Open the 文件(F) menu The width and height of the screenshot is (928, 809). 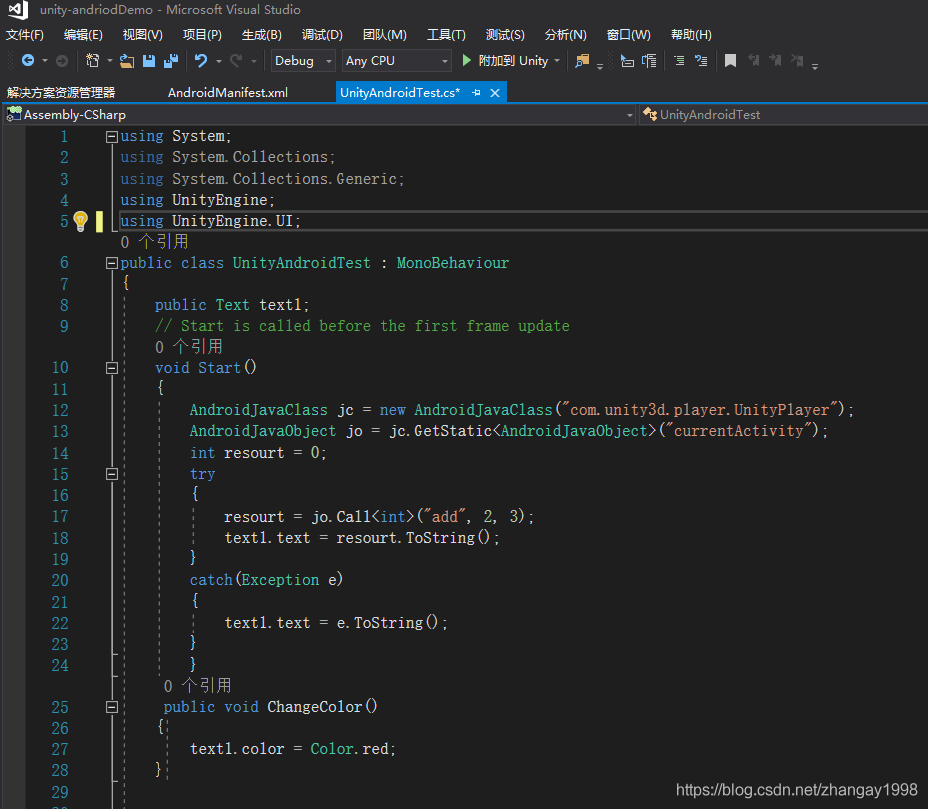[25, 35]
